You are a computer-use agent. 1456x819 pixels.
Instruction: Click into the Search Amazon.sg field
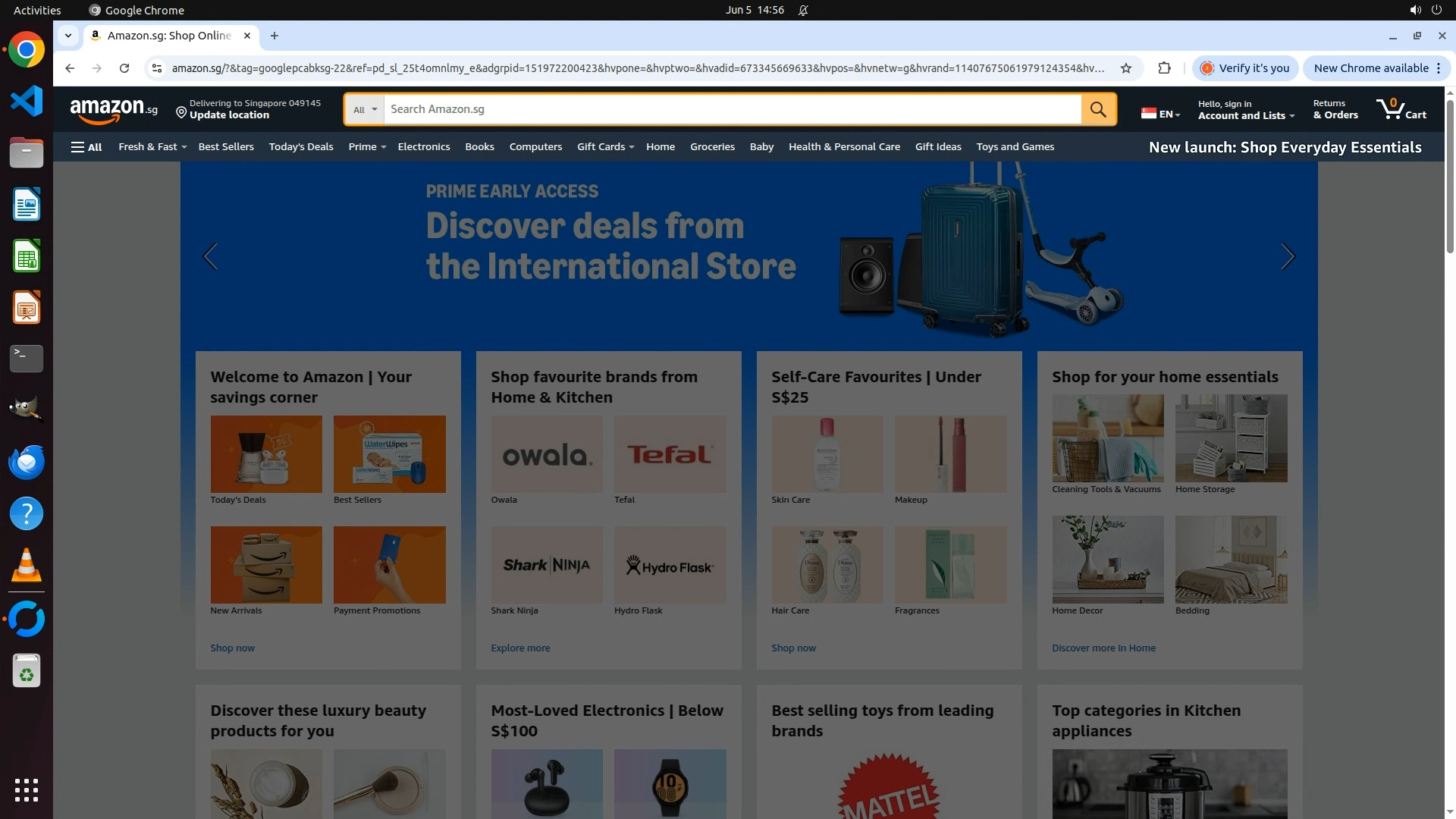pos(732,109)
